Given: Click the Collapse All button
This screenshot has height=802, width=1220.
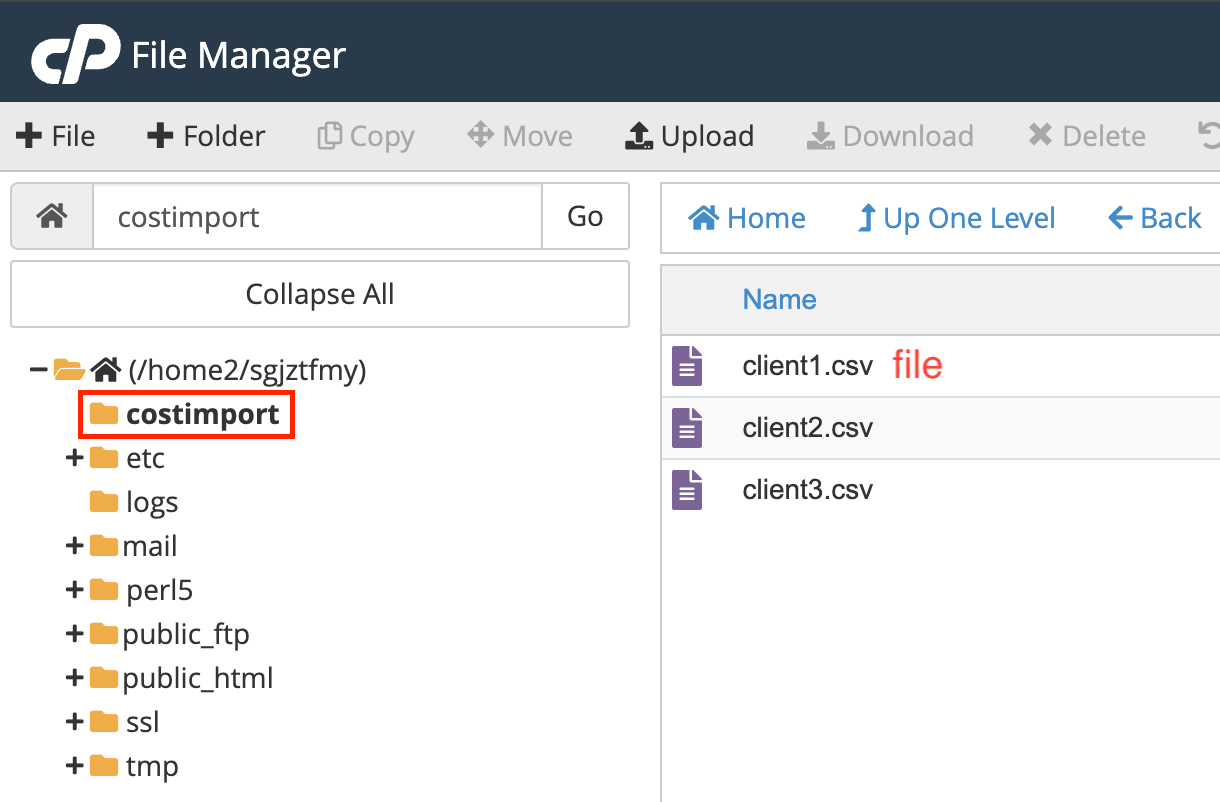Looking at the screenshot, I should (x=320, y=294).
